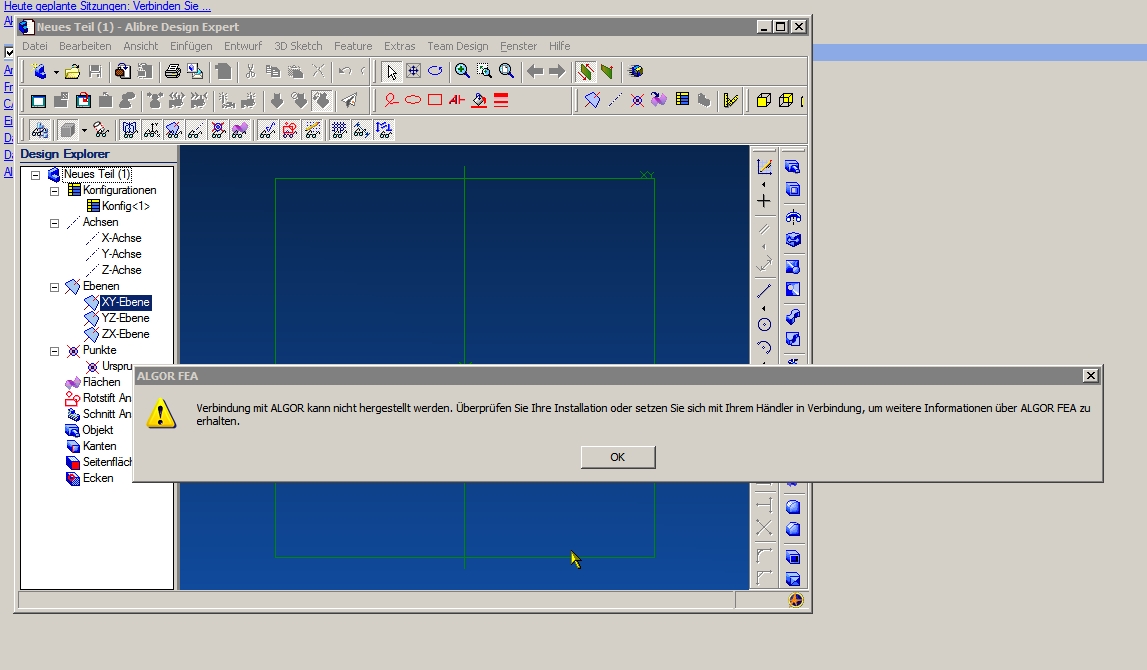Viewport: 1147px width, 670px height.
Task: Open the Team Design menu
Action: click(x=458, y=46)
